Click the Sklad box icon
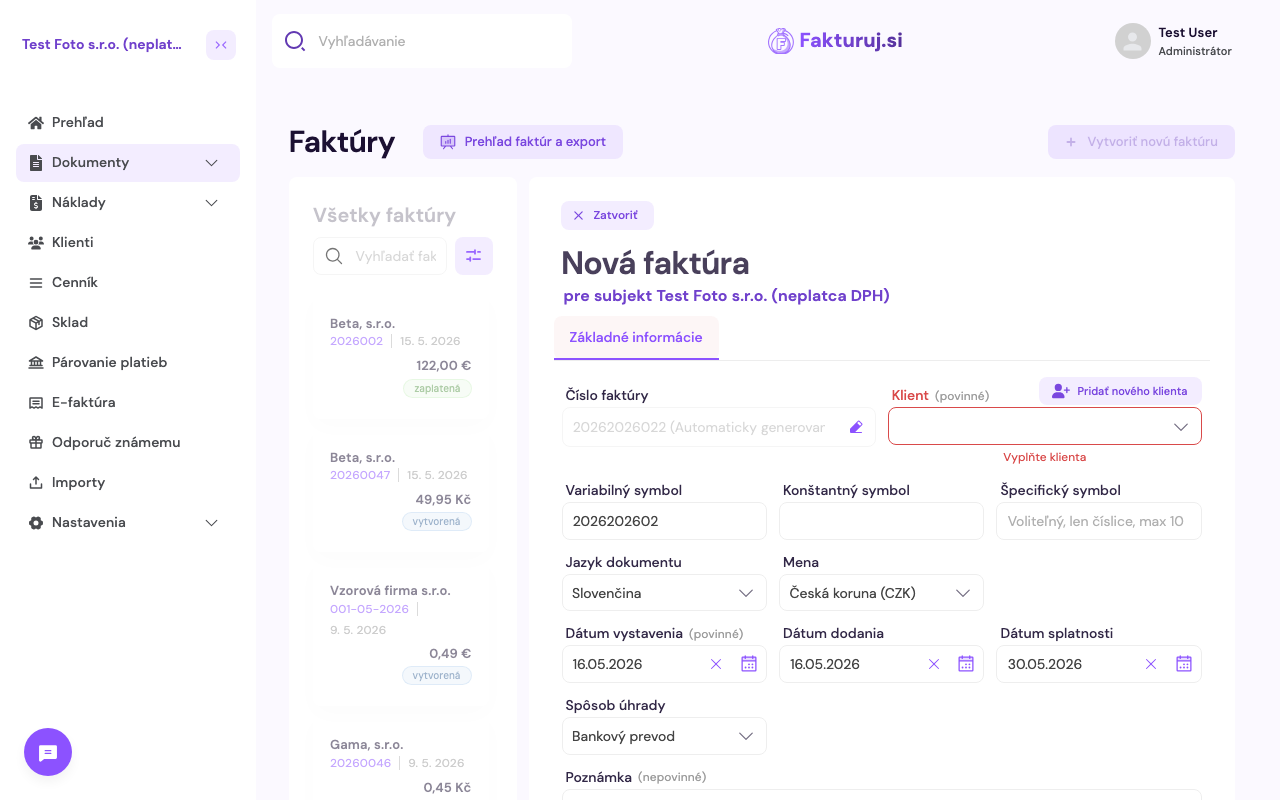 coord(36,323)
